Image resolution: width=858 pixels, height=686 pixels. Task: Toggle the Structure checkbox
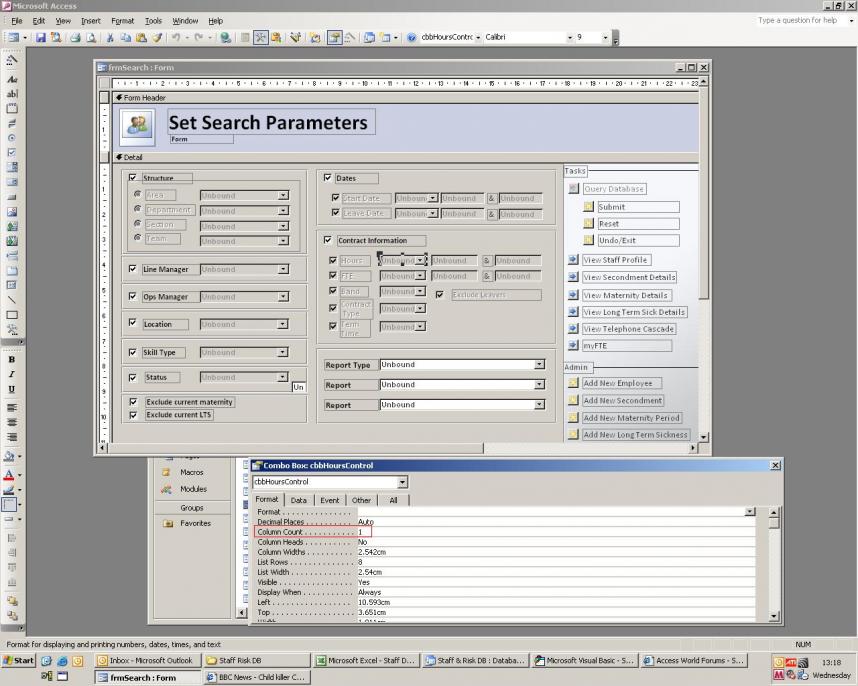[133, 178]
